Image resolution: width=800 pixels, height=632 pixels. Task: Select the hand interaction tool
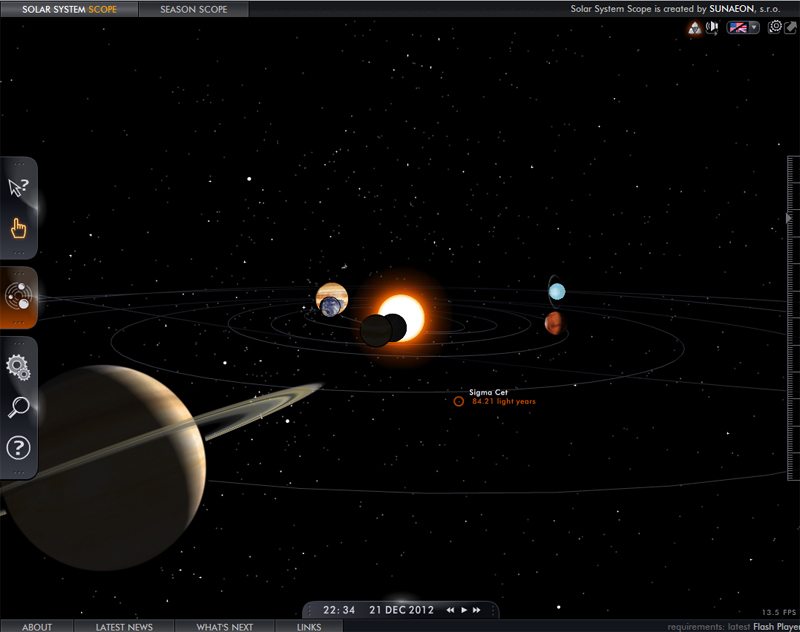click(18, 228)
